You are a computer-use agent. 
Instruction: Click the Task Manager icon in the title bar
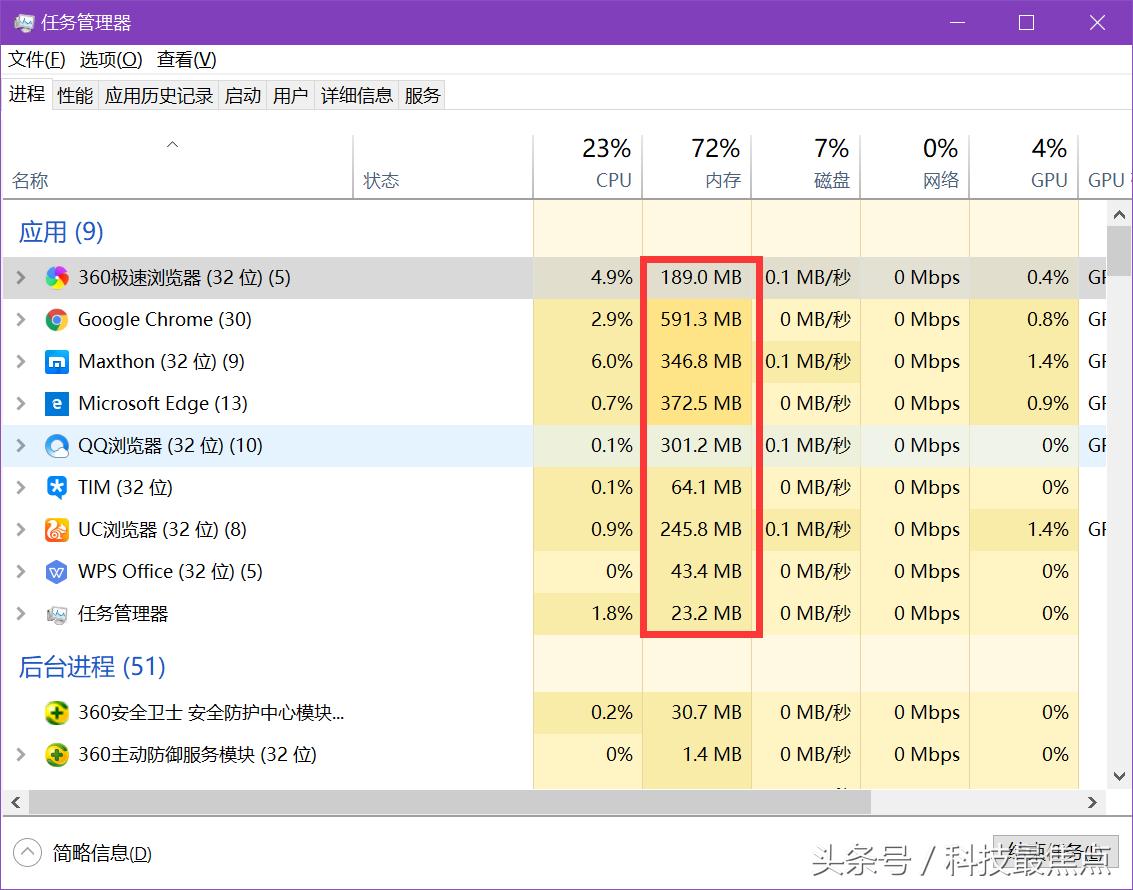(x=23, y=21)
